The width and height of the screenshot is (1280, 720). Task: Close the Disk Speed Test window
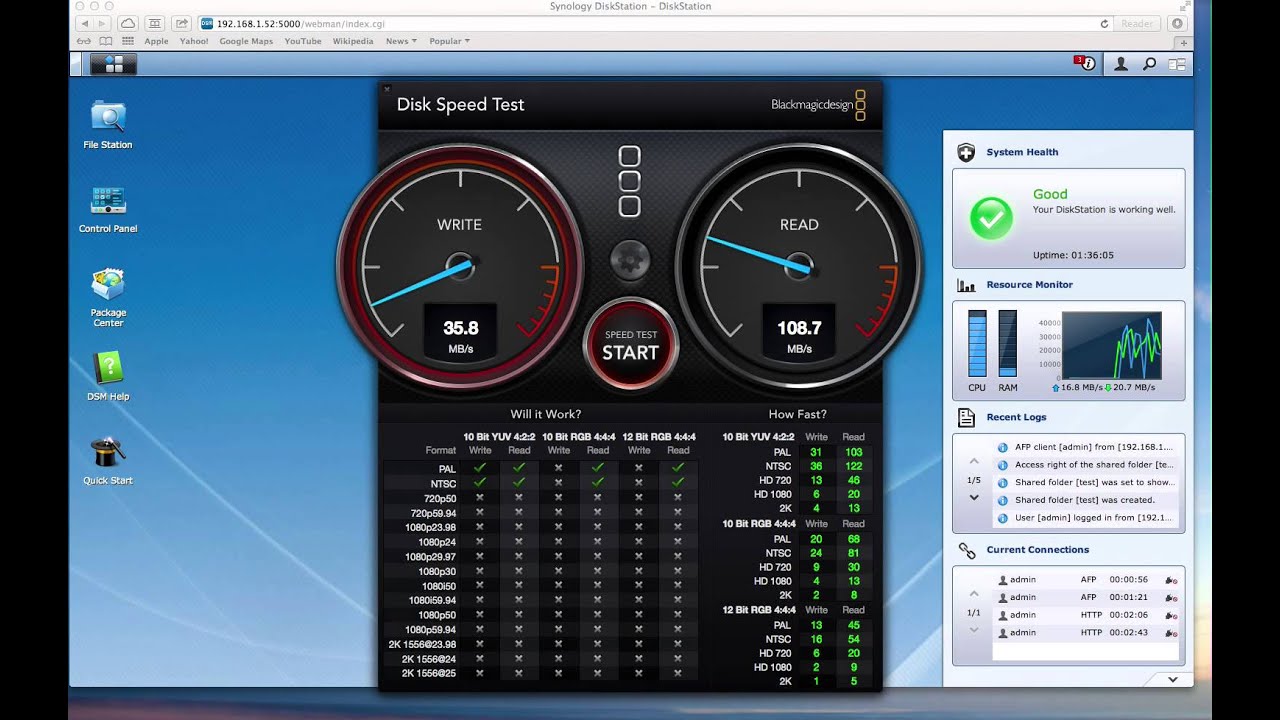pos(387,89)
